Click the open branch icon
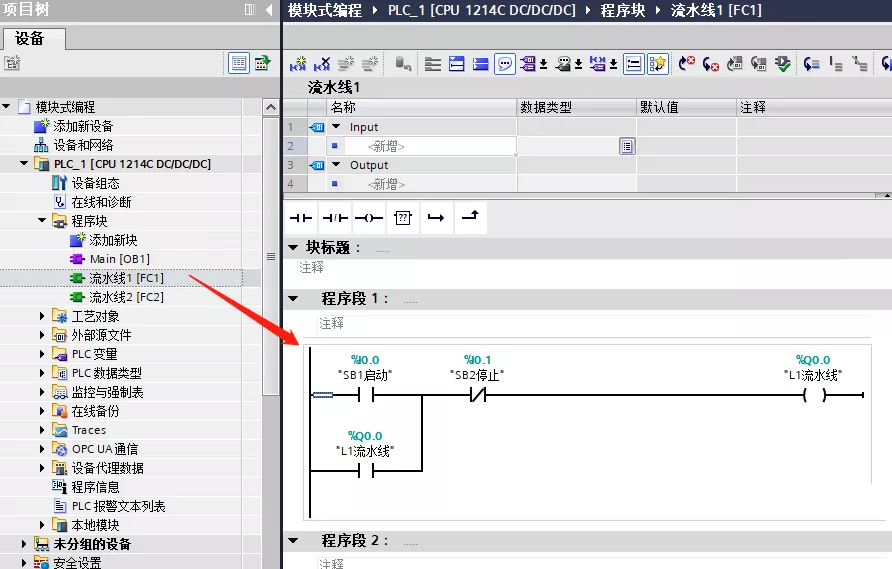This screenshot has height=569, width=892. coord(436,217)
